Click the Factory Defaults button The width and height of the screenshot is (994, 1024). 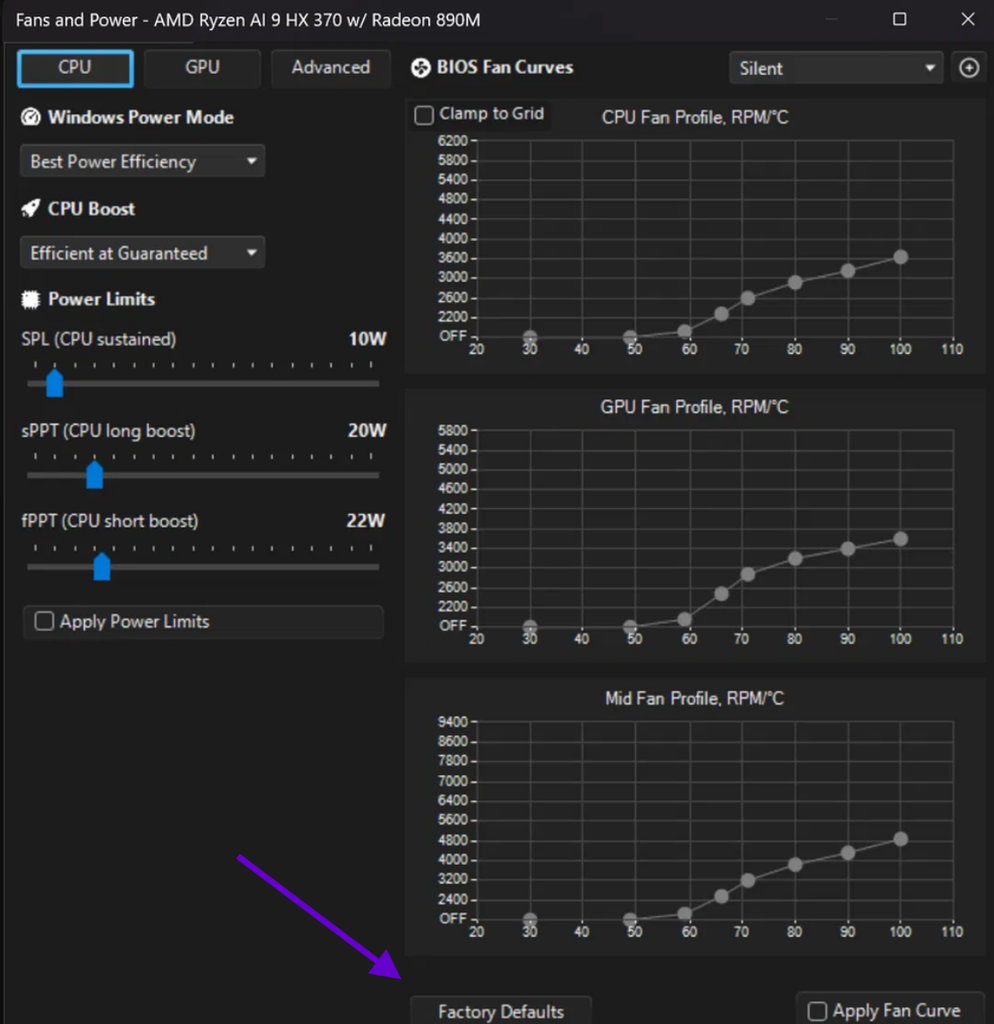[501, 1011]
